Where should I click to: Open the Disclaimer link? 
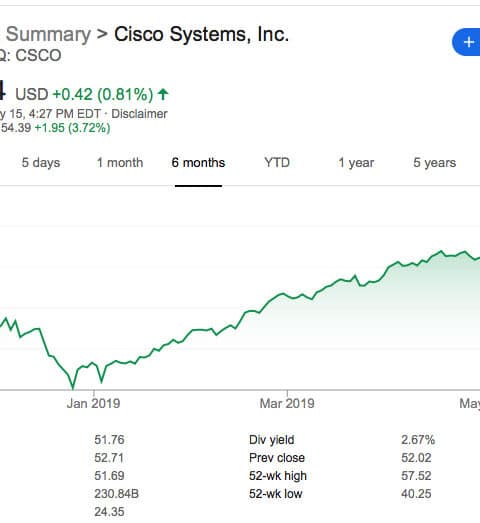tap(139, 114)
